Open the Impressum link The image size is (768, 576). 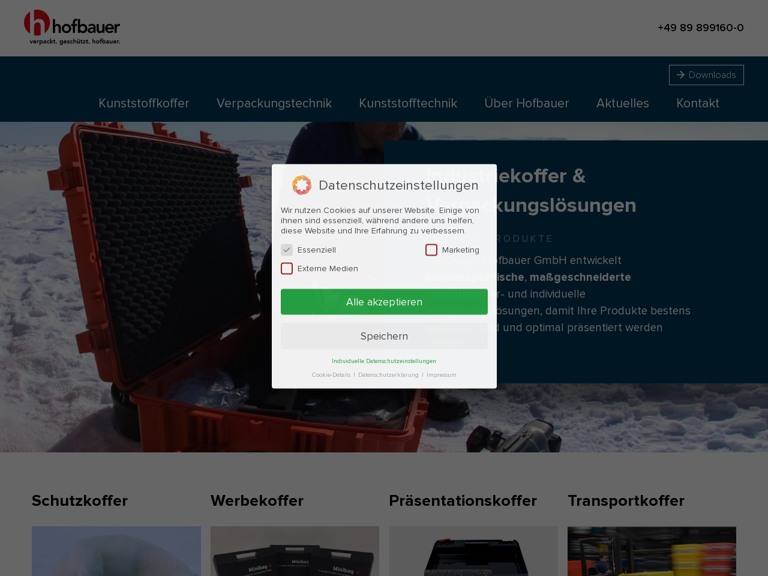pos(441,375)
